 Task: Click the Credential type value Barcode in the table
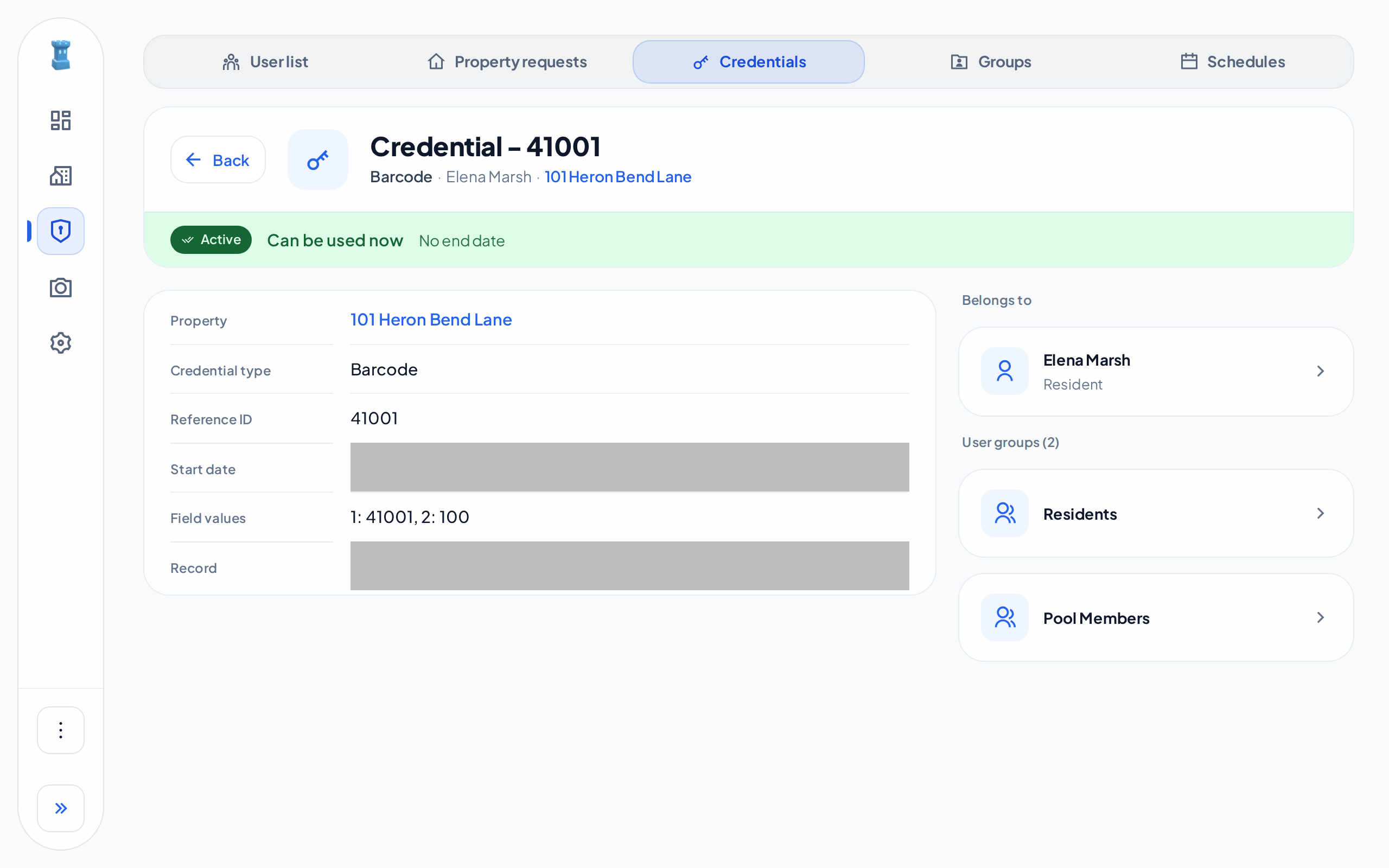[384, 369]
